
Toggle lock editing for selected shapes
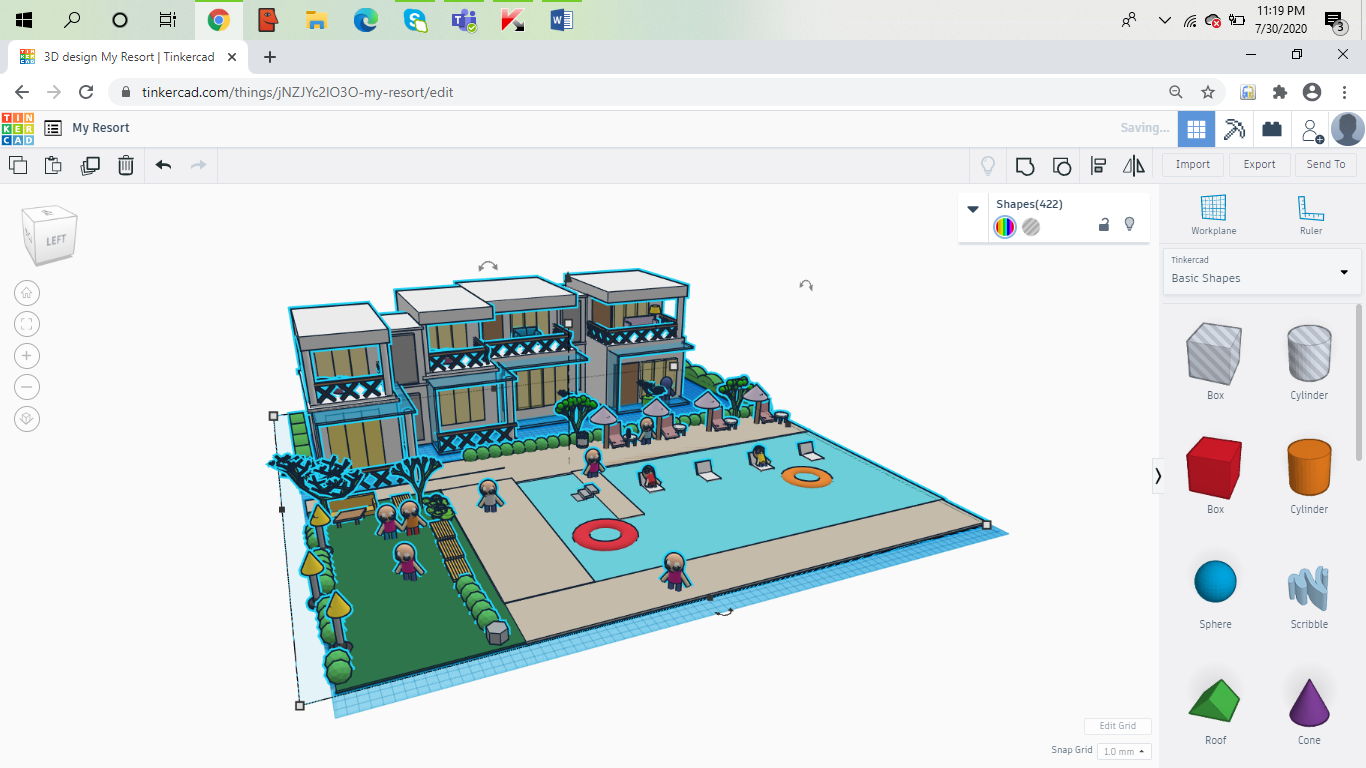1104,225
